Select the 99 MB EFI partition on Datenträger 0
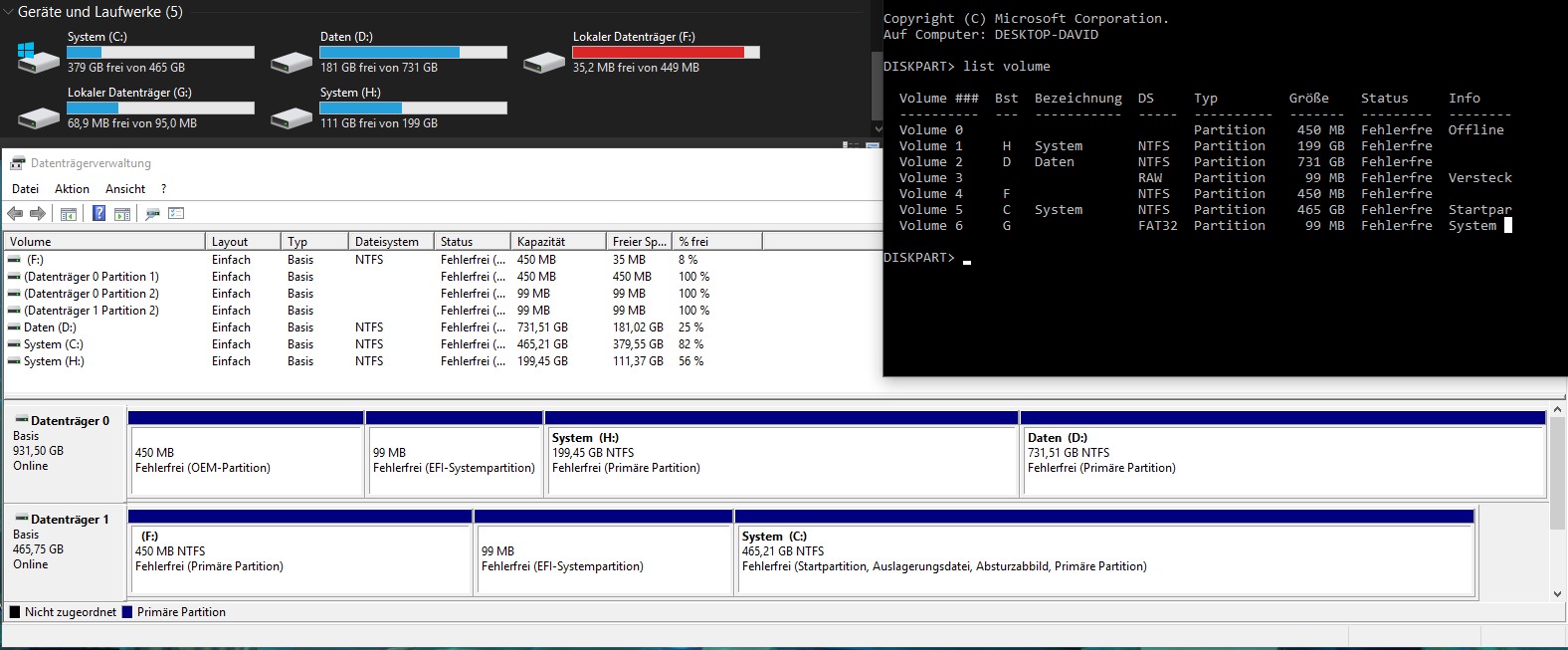This screenshot has height=650, width=1568. pos(455,454)
